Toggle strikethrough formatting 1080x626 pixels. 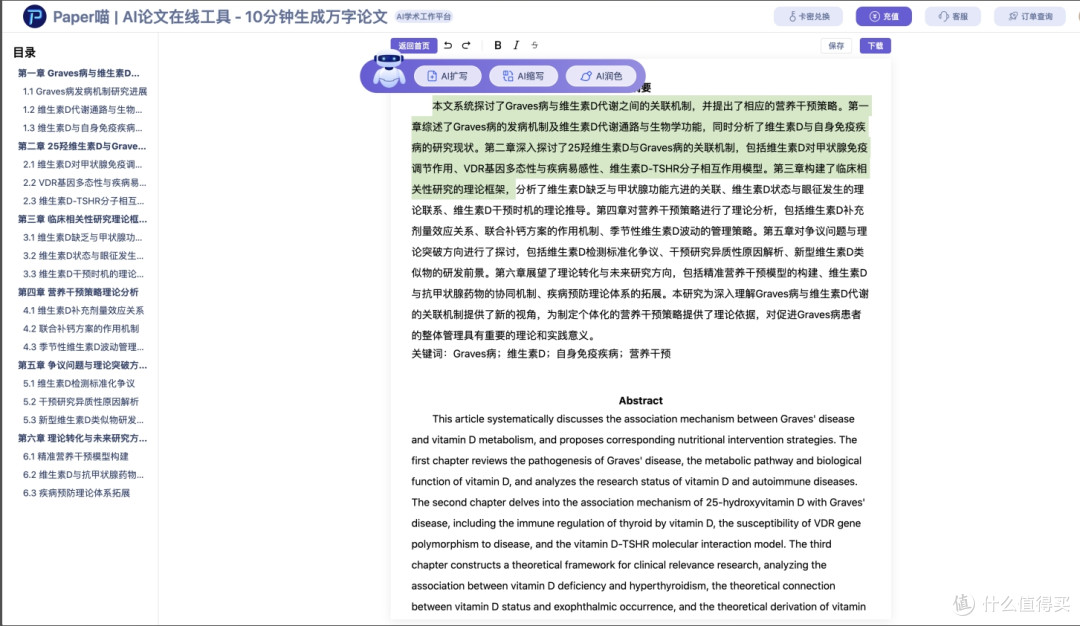[534, 45]
